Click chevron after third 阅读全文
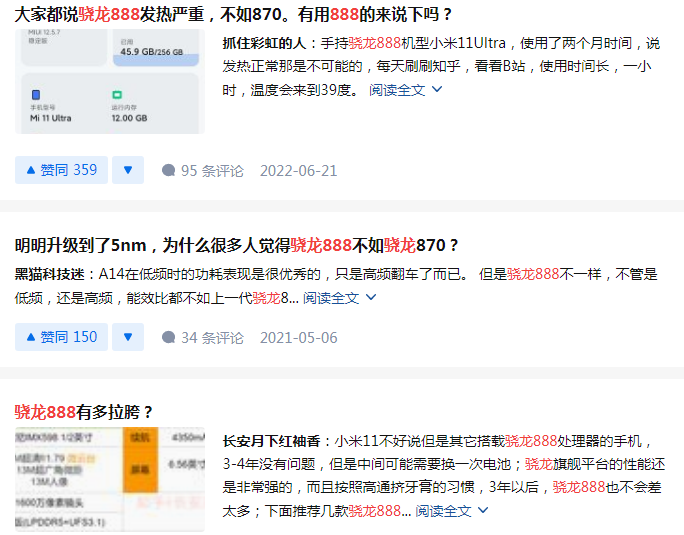The width and height of the screenshot is (684, 535). 483,510
